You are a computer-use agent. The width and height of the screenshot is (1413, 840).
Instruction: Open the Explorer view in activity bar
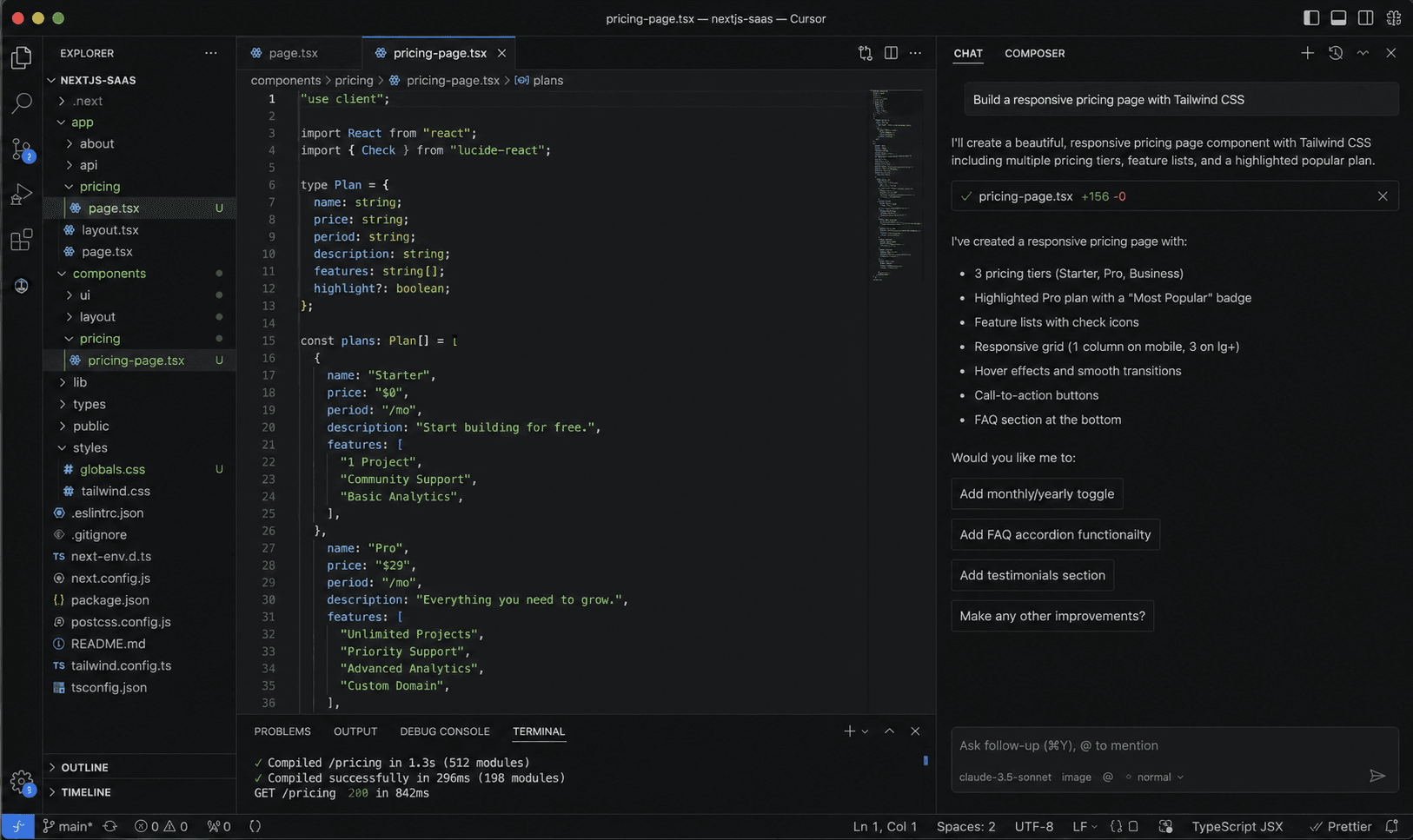pos(22,57)
